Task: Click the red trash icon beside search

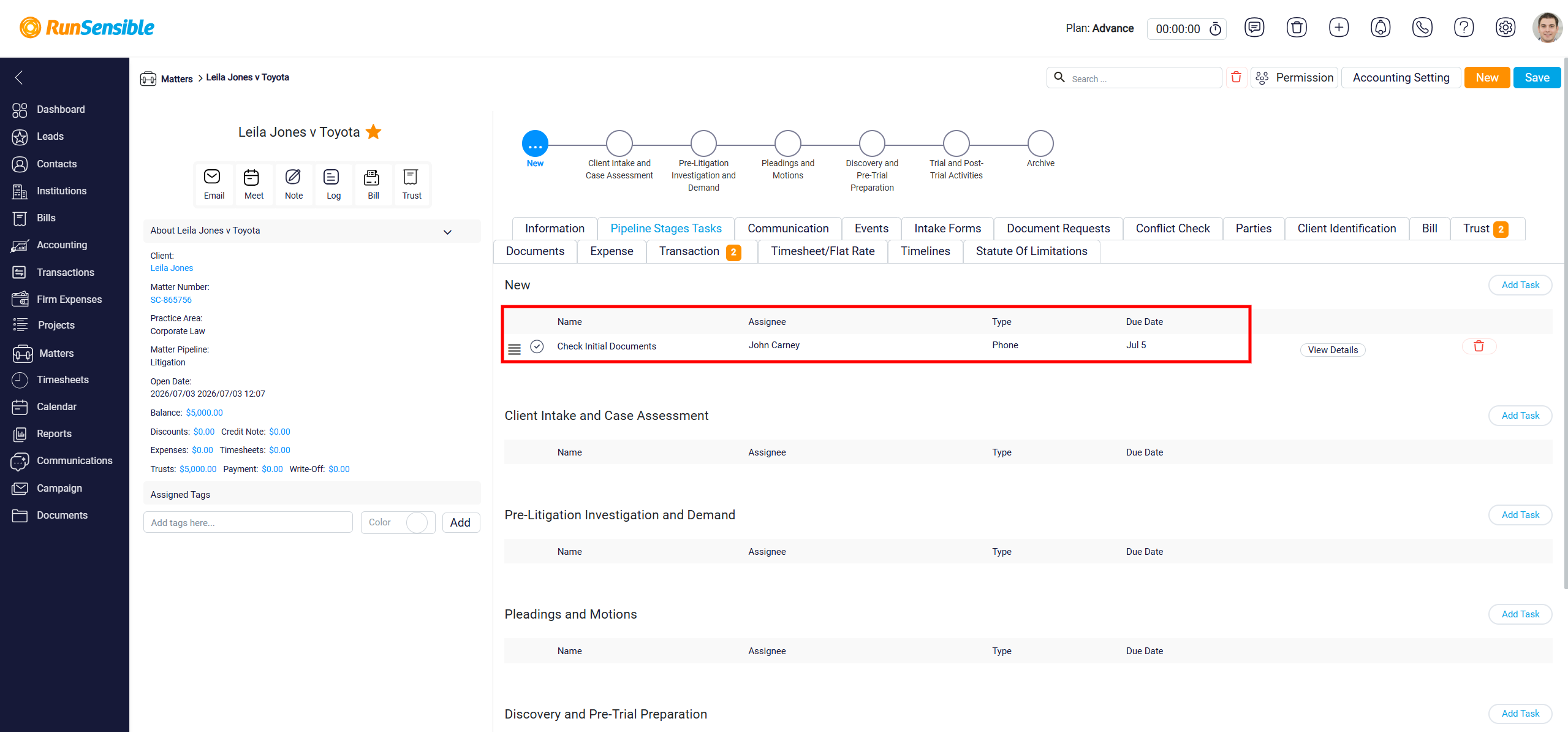Action: click(1236, 77)
